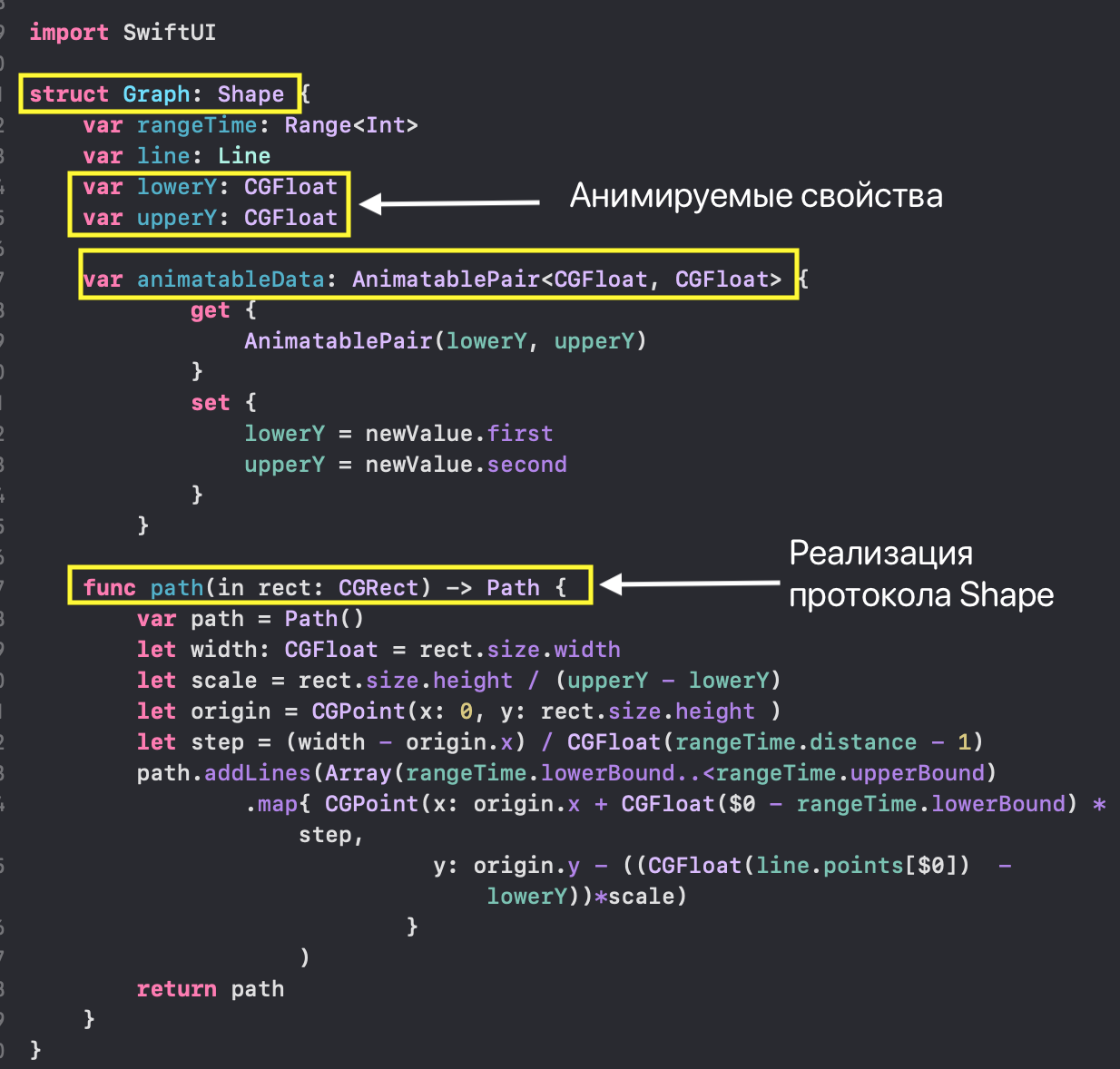
Task: Click the Анимируемые свойства annotation label
Action: coord(757,195)
